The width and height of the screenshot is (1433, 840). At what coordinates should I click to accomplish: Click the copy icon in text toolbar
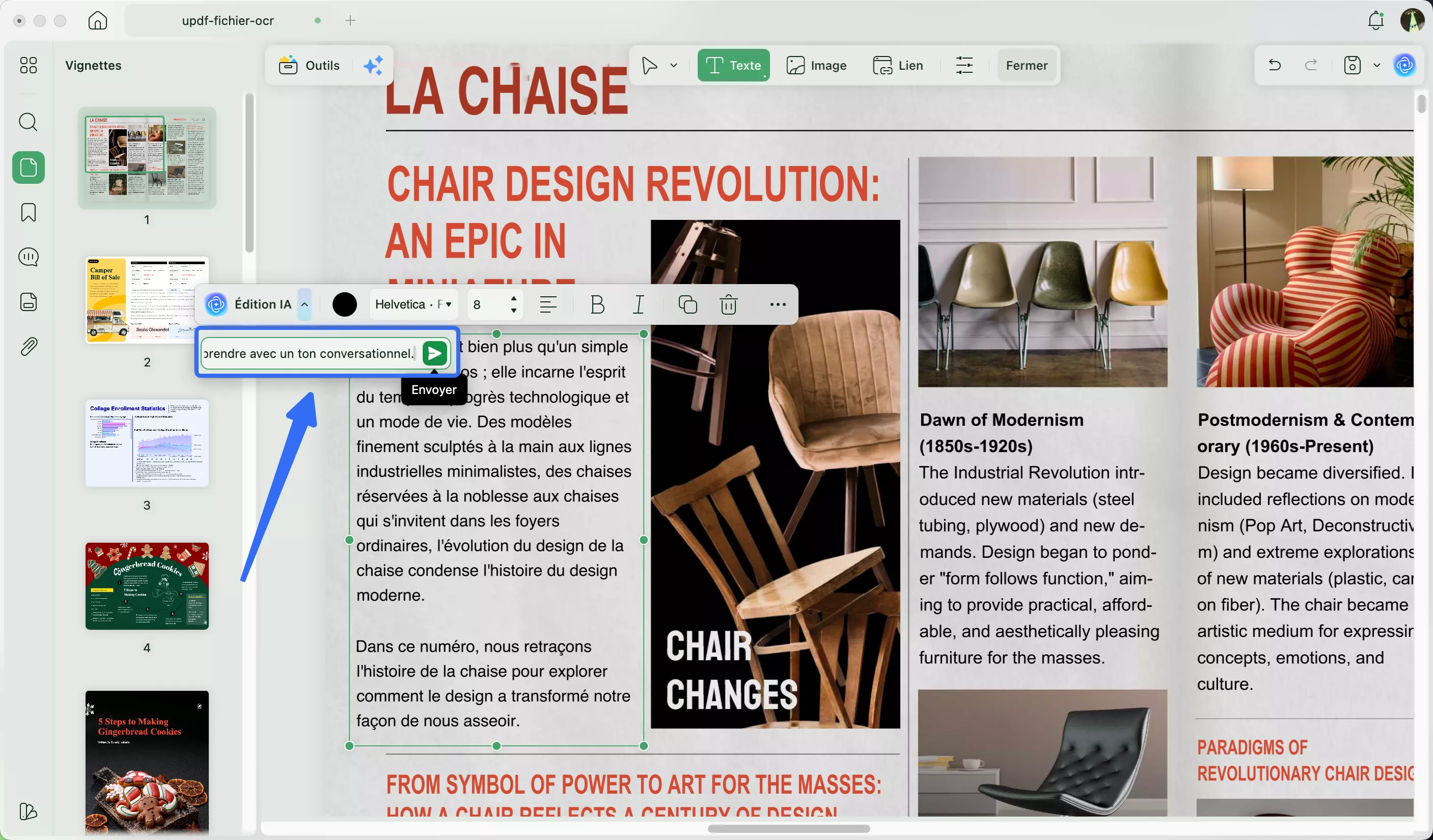point(687,304)
